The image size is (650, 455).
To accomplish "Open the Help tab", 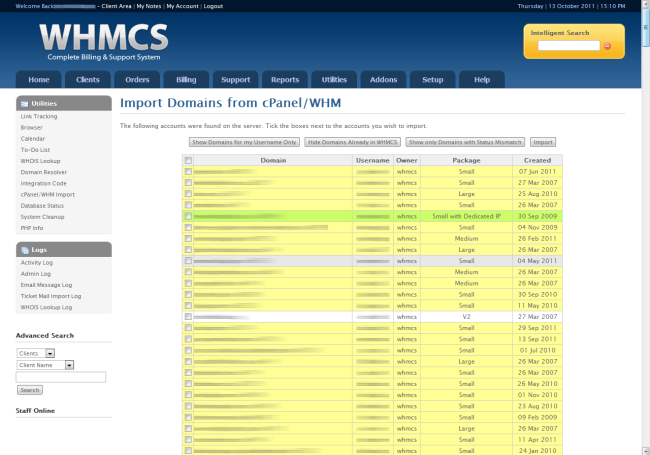I will pos(482,80).
